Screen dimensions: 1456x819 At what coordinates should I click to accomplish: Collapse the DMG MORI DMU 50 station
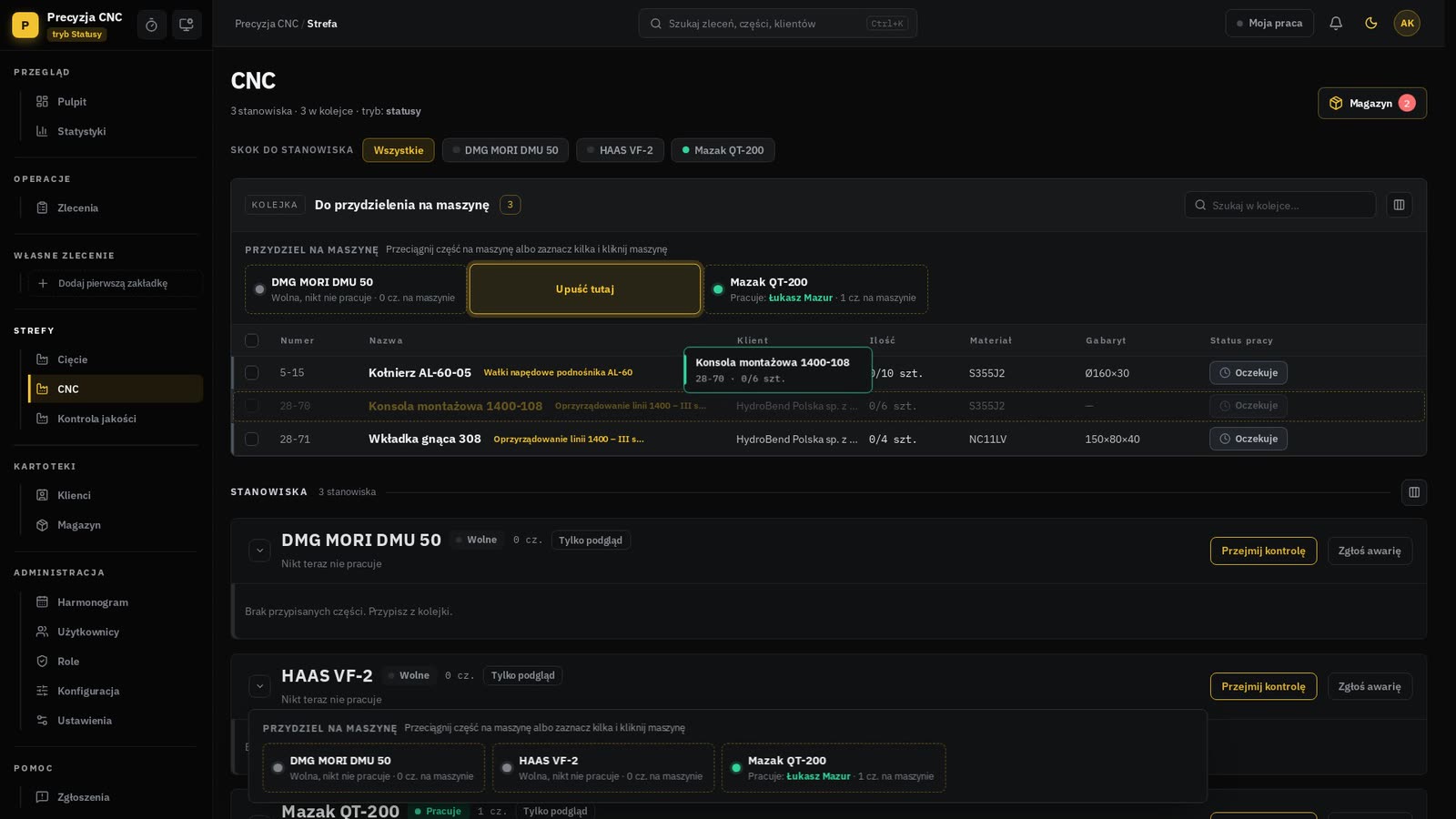pyautogui.click(x=259, y=551)
